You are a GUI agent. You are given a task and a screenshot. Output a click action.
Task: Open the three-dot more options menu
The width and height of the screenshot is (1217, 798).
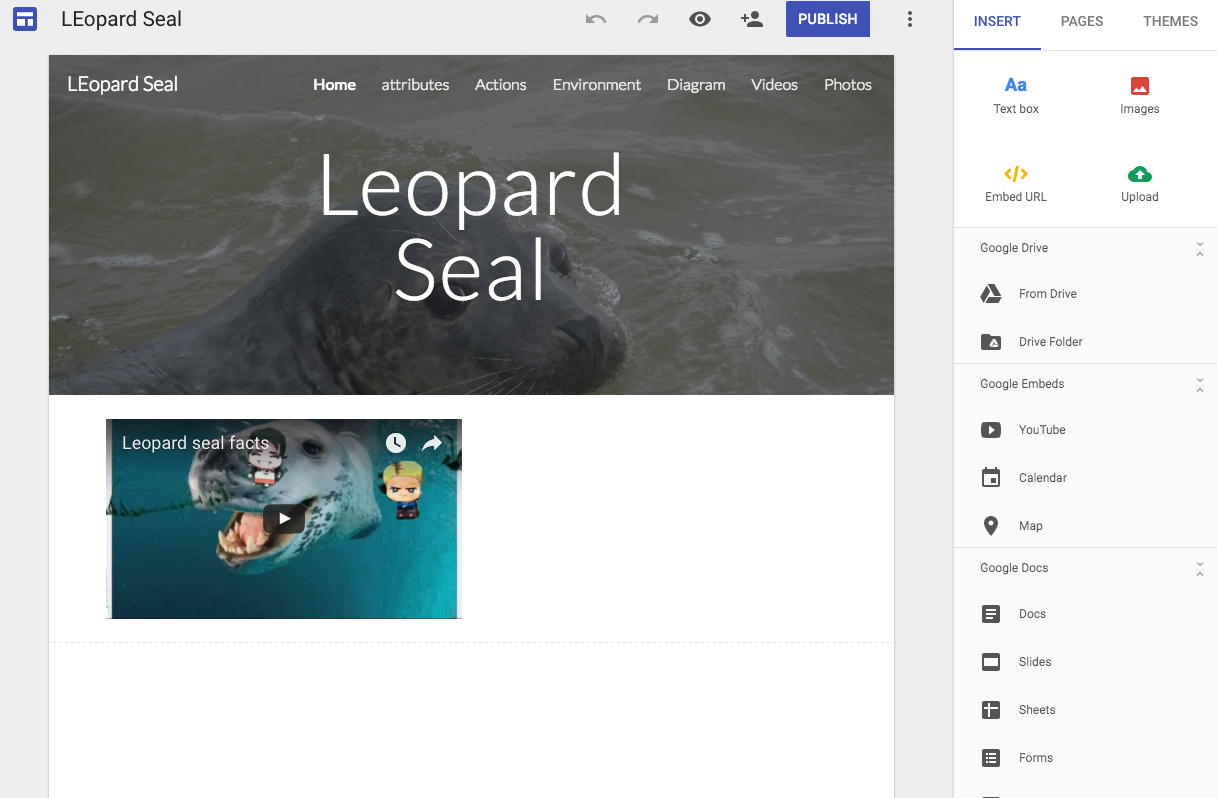pyautogui.click(x=909, y=19)
